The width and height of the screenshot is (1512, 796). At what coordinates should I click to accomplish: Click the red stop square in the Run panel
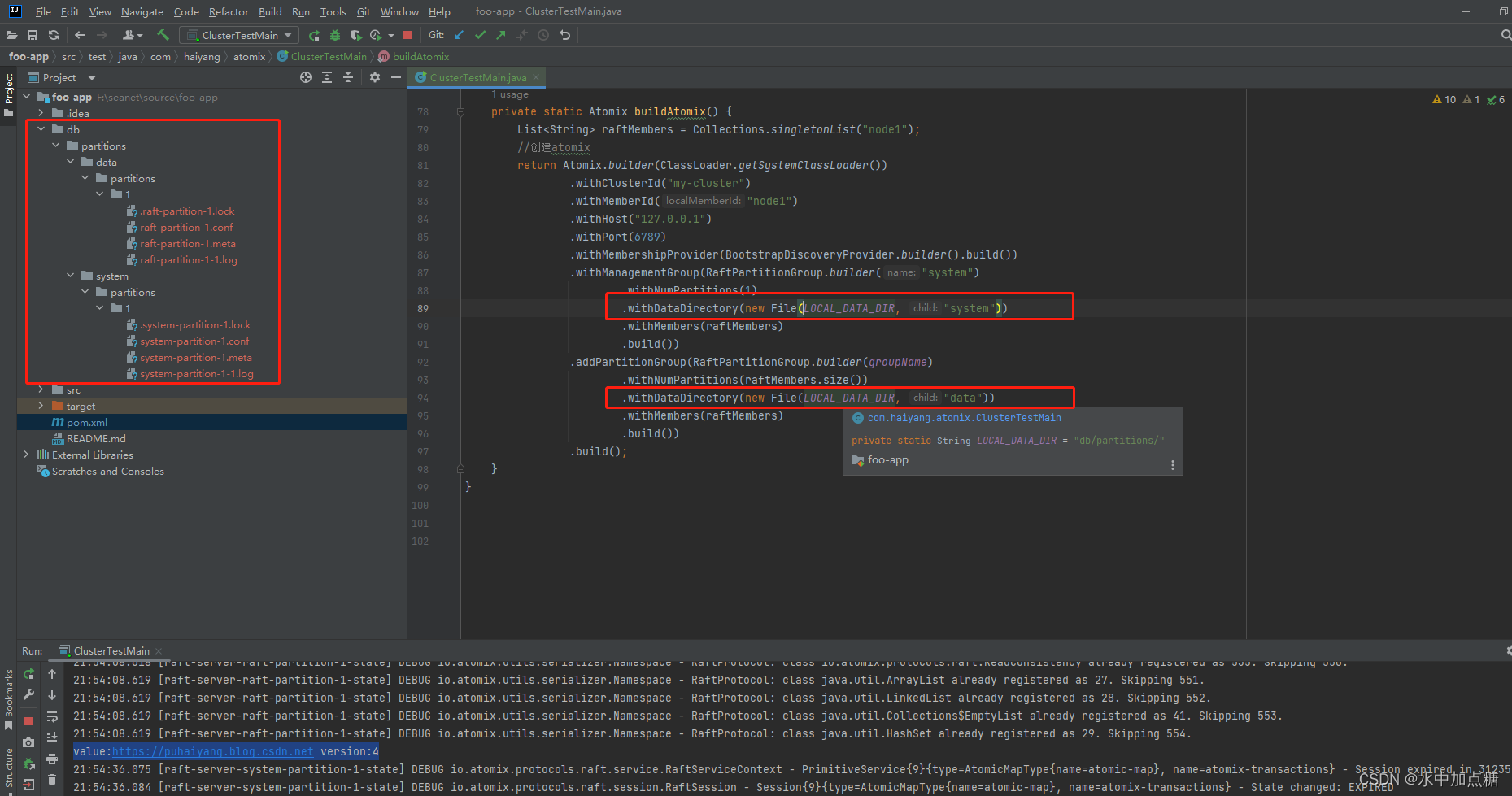28,721
